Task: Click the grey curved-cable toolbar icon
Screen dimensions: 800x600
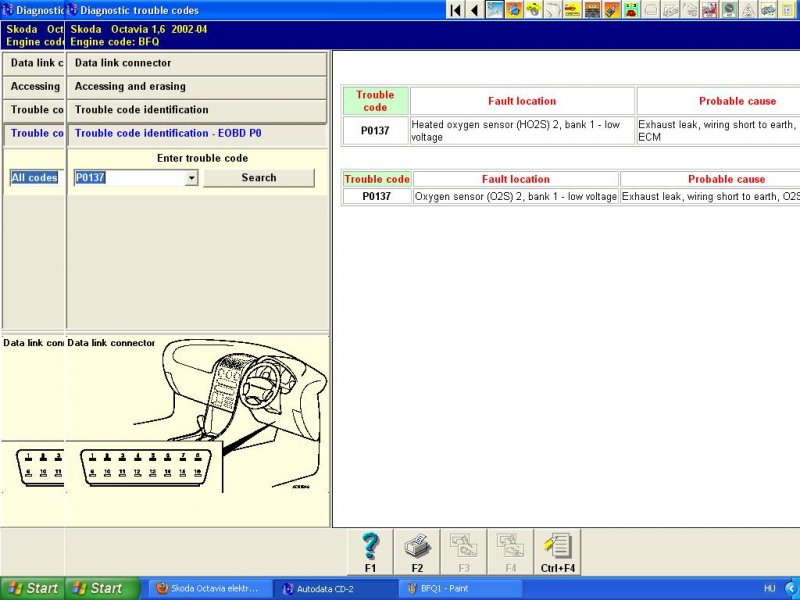Action: [553, 10]
